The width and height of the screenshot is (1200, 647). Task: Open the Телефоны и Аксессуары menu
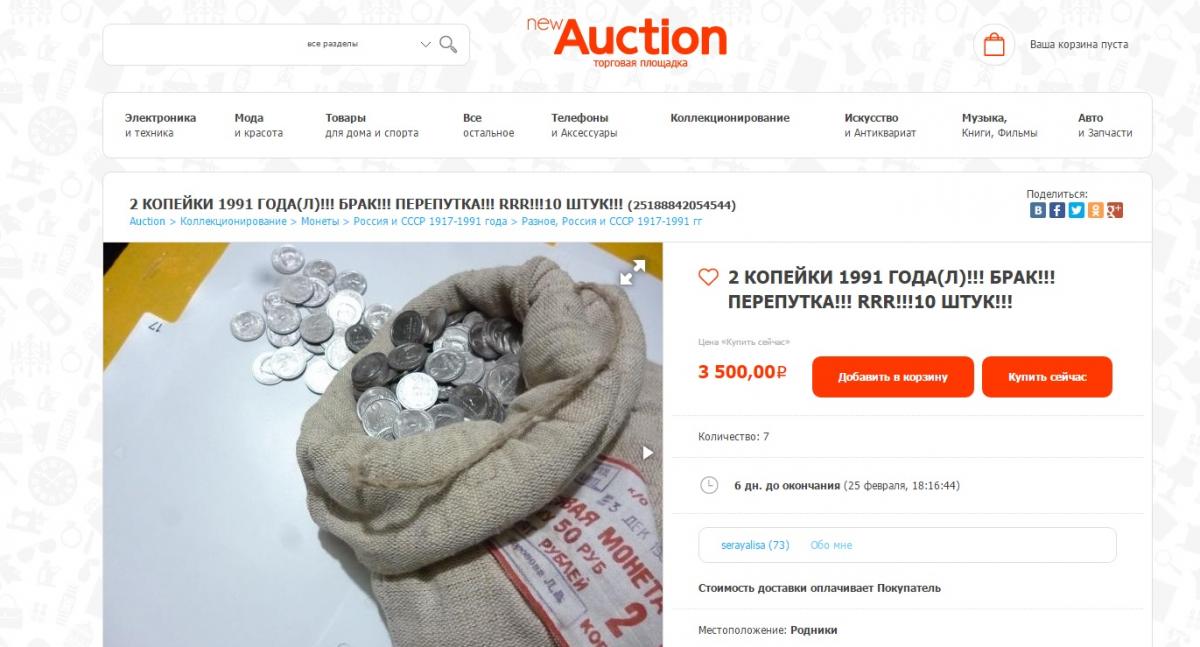pyautogui.click(x=584, y=125)
